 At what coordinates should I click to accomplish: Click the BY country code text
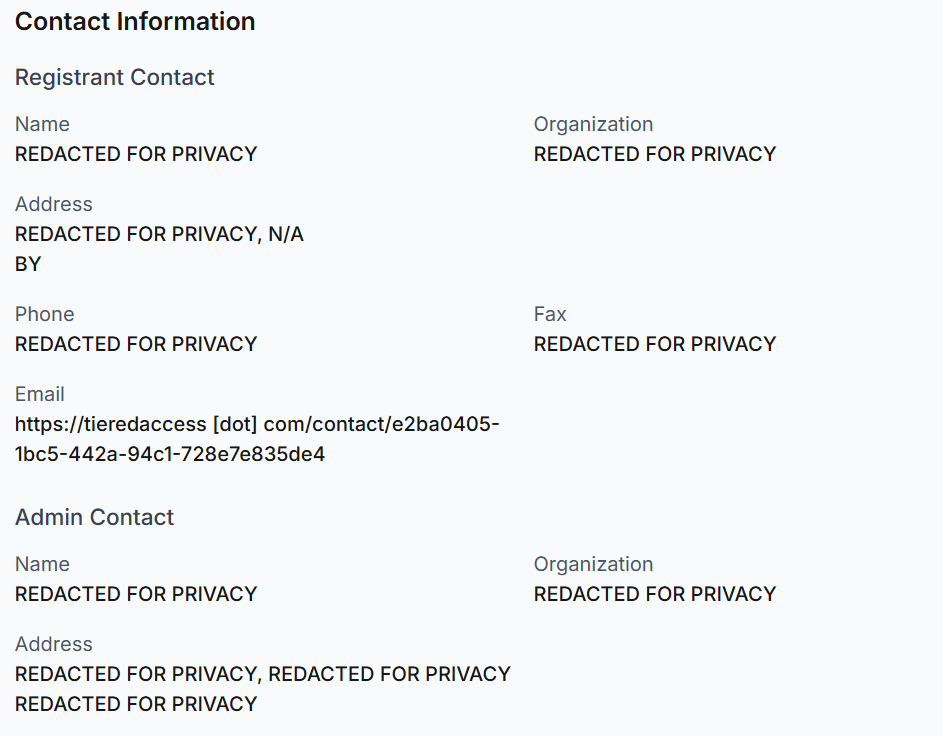point(28,264)
